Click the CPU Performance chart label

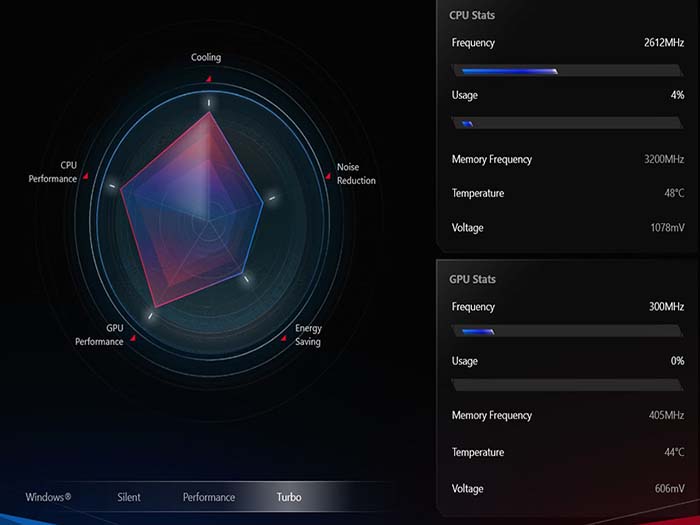[53, 172]
